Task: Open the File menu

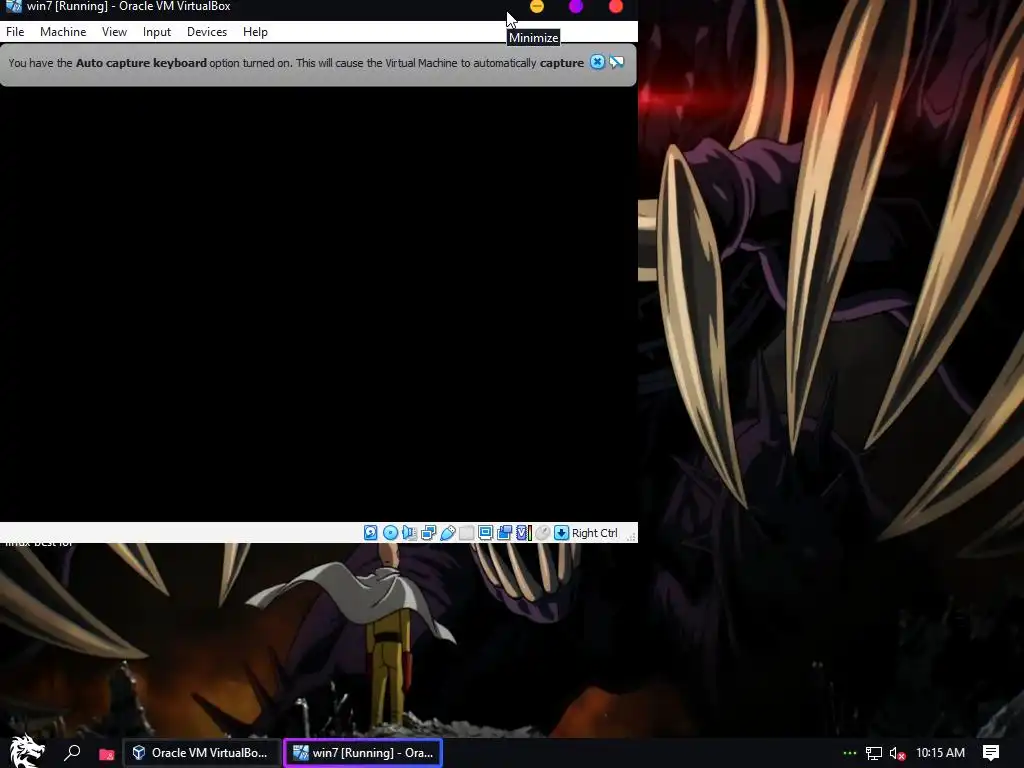Action: [15, 32]
